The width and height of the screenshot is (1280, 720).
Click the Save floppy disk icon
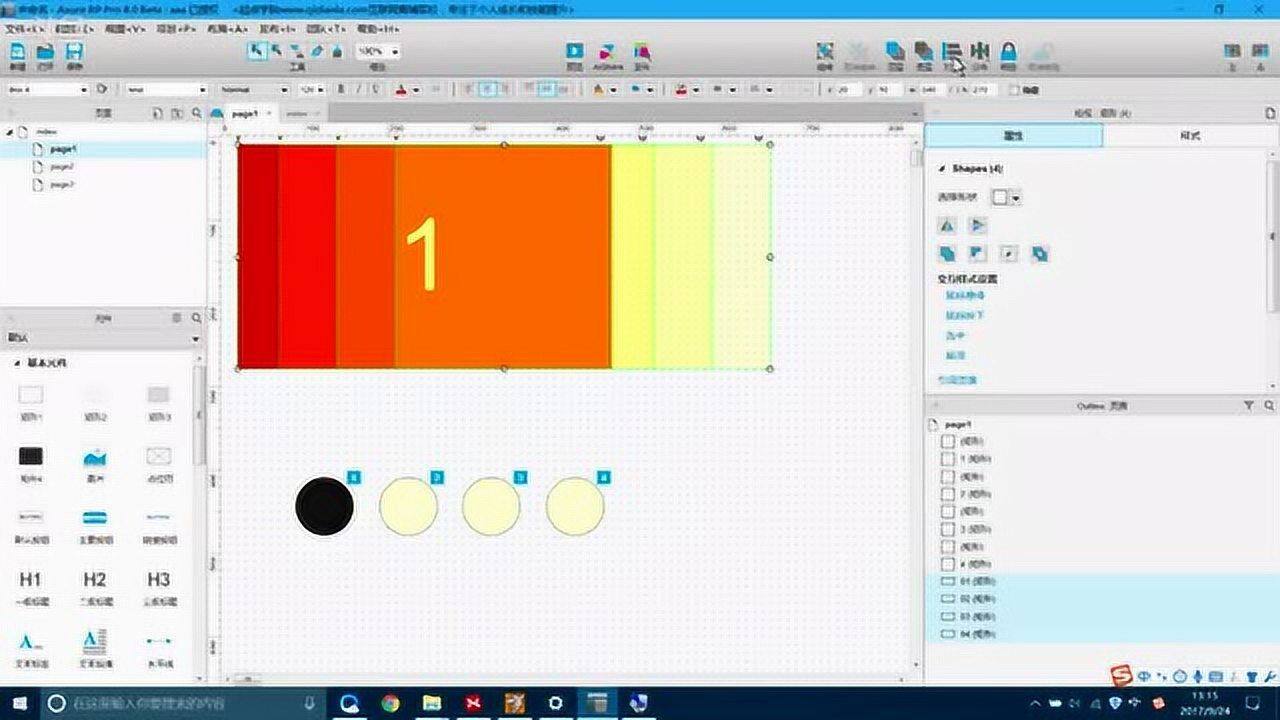tap(74, 52)
